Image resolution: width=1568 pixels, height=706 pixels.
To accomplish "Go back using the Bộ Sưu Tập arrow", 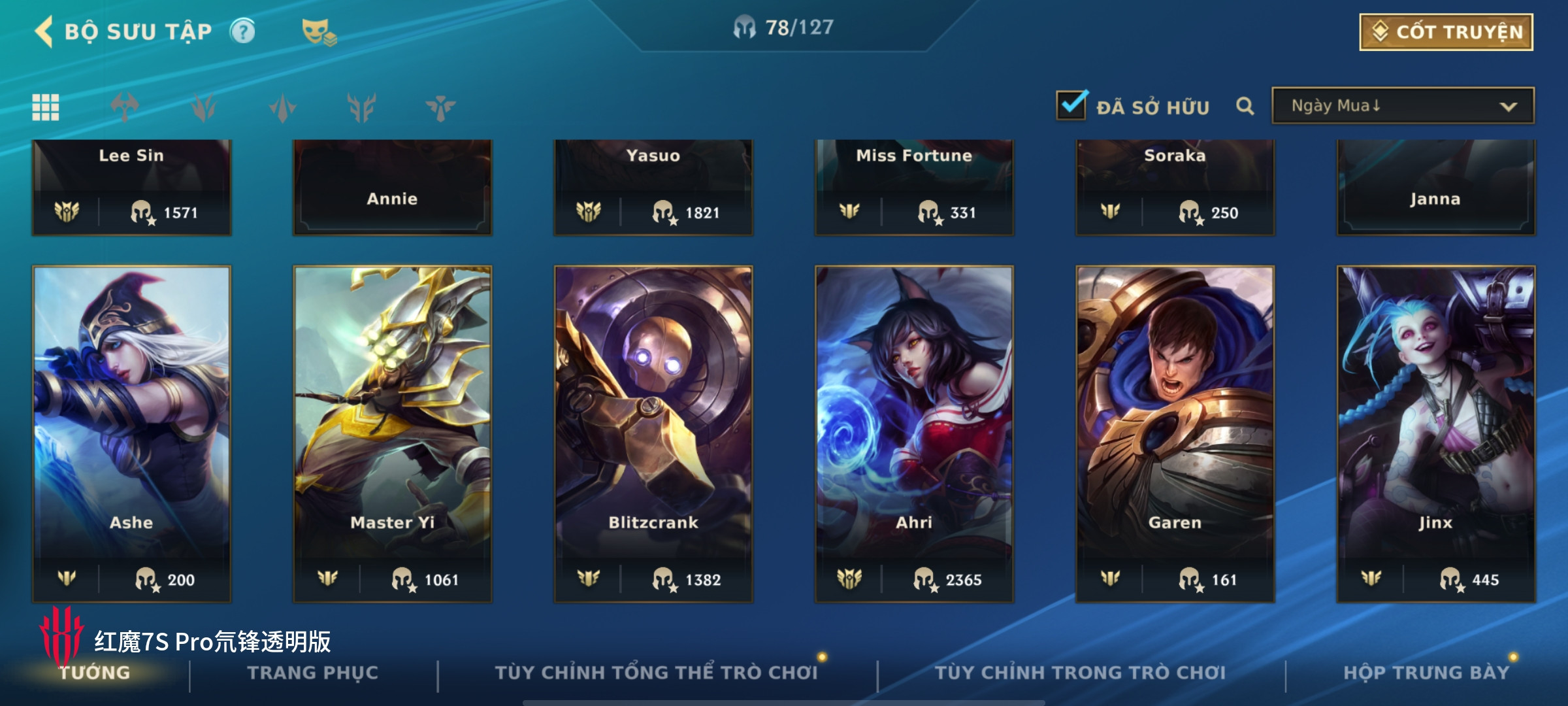I will tap(44, 31).
